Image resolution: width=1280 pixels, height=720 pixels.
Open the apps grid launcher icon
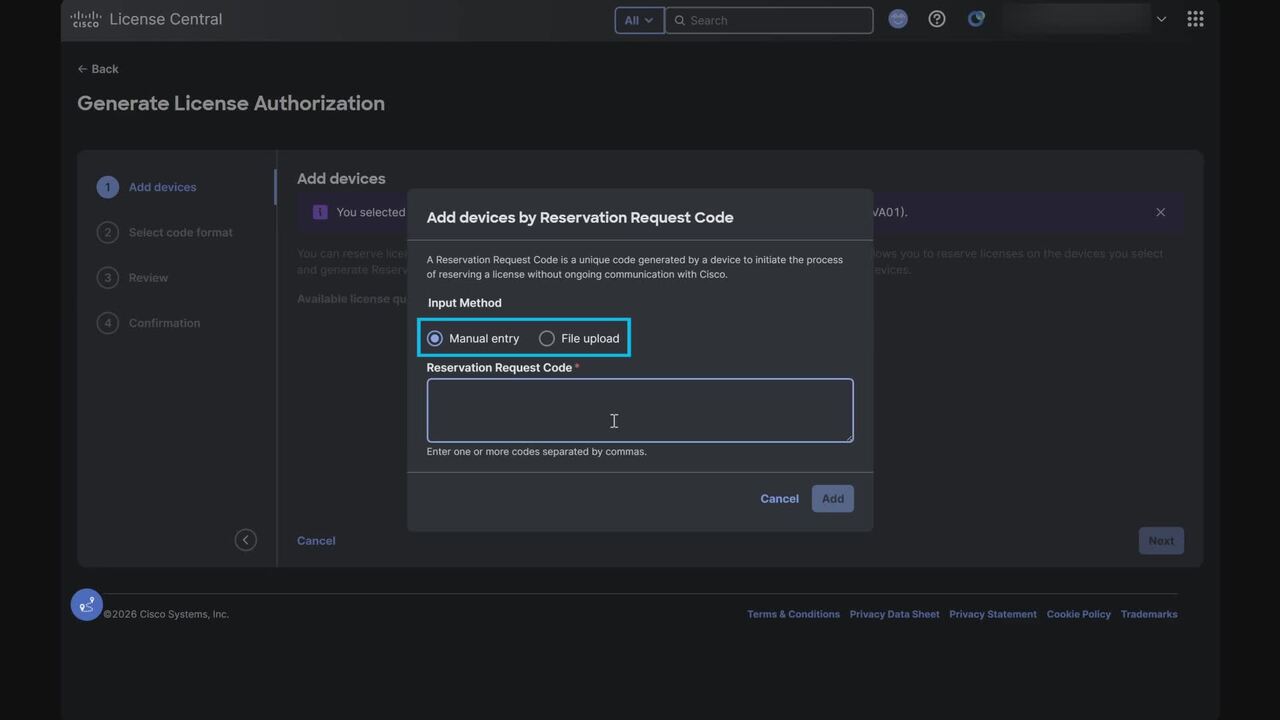[x=1195, y=19]
